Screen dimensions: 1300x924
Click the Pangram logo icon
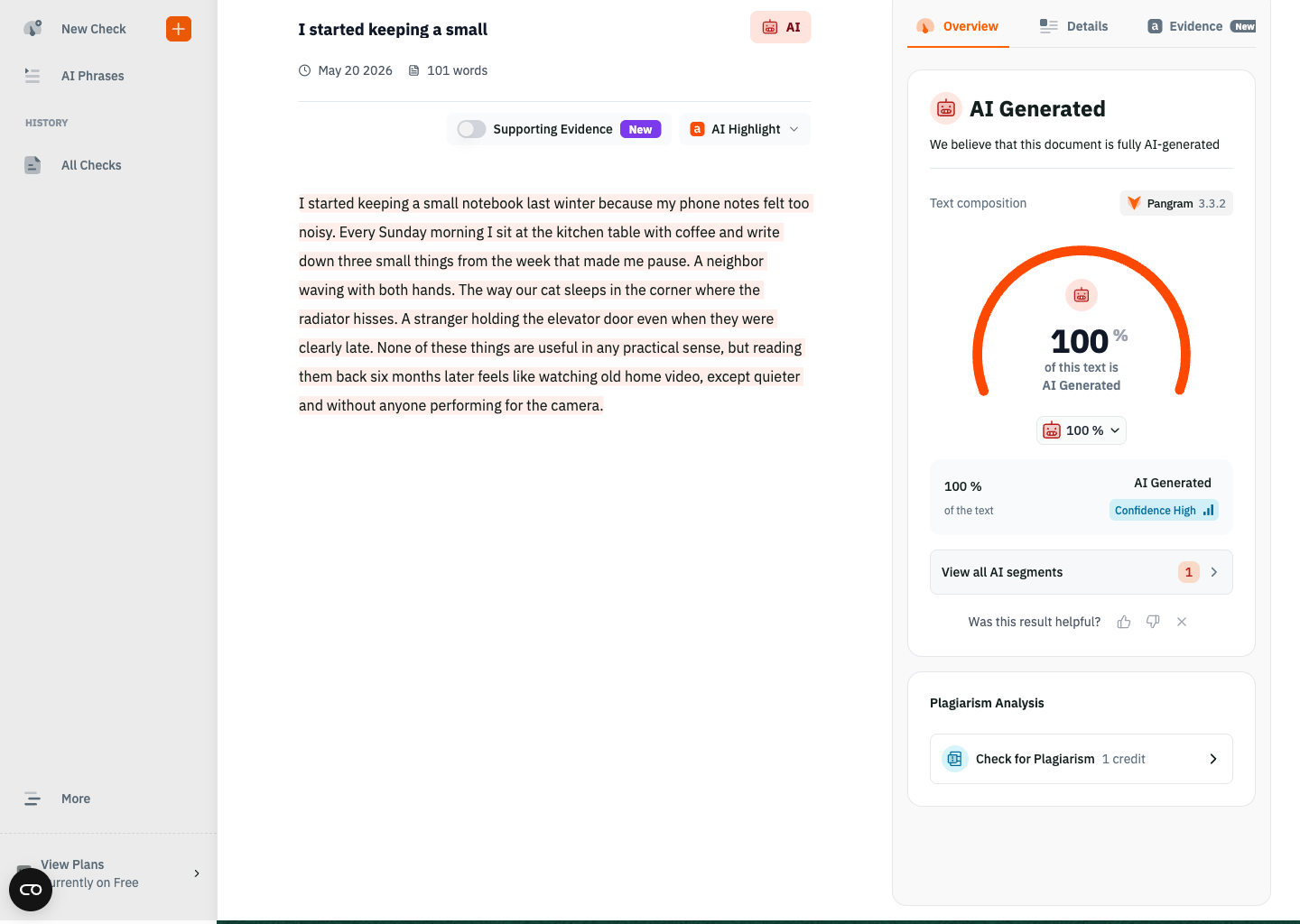[1134, 203]
